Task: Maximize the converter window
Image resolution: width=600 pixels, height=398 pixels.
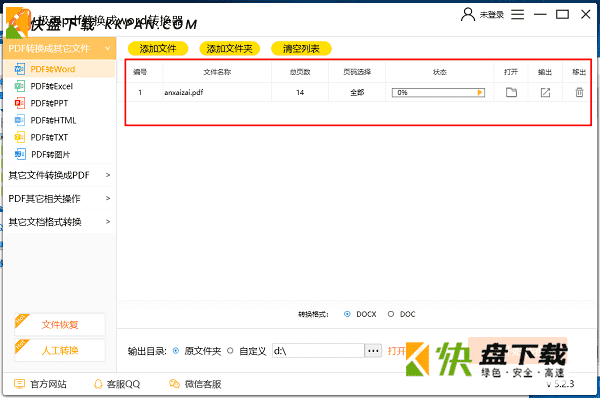Action: (x=562, y=15)
